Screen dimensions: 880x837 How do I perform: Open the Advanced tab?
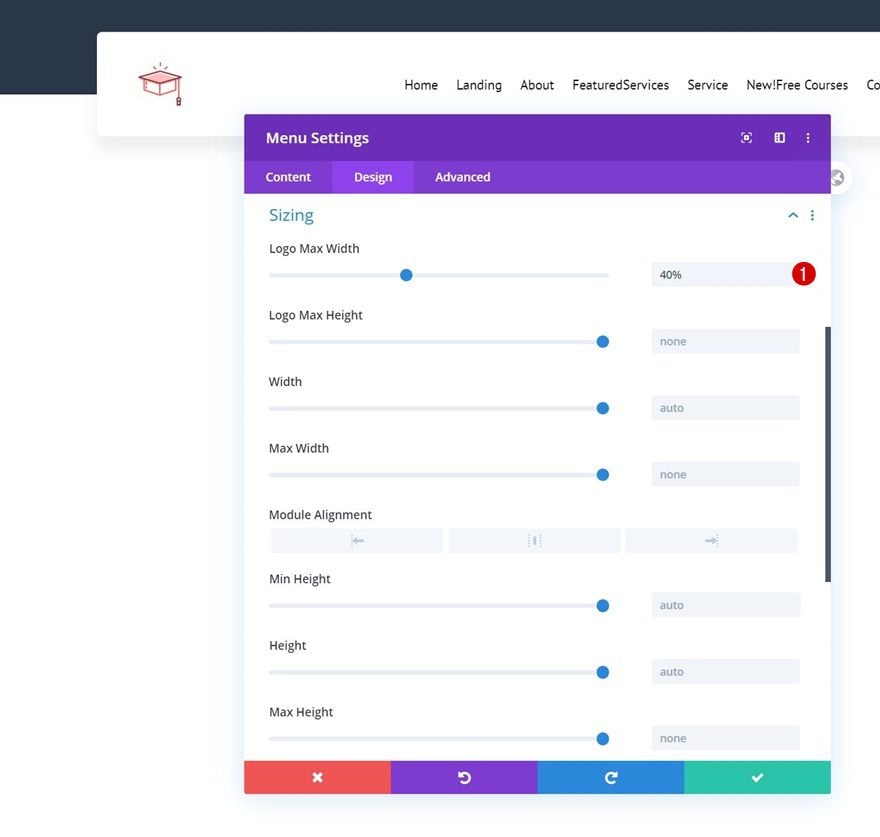[462, 177]
